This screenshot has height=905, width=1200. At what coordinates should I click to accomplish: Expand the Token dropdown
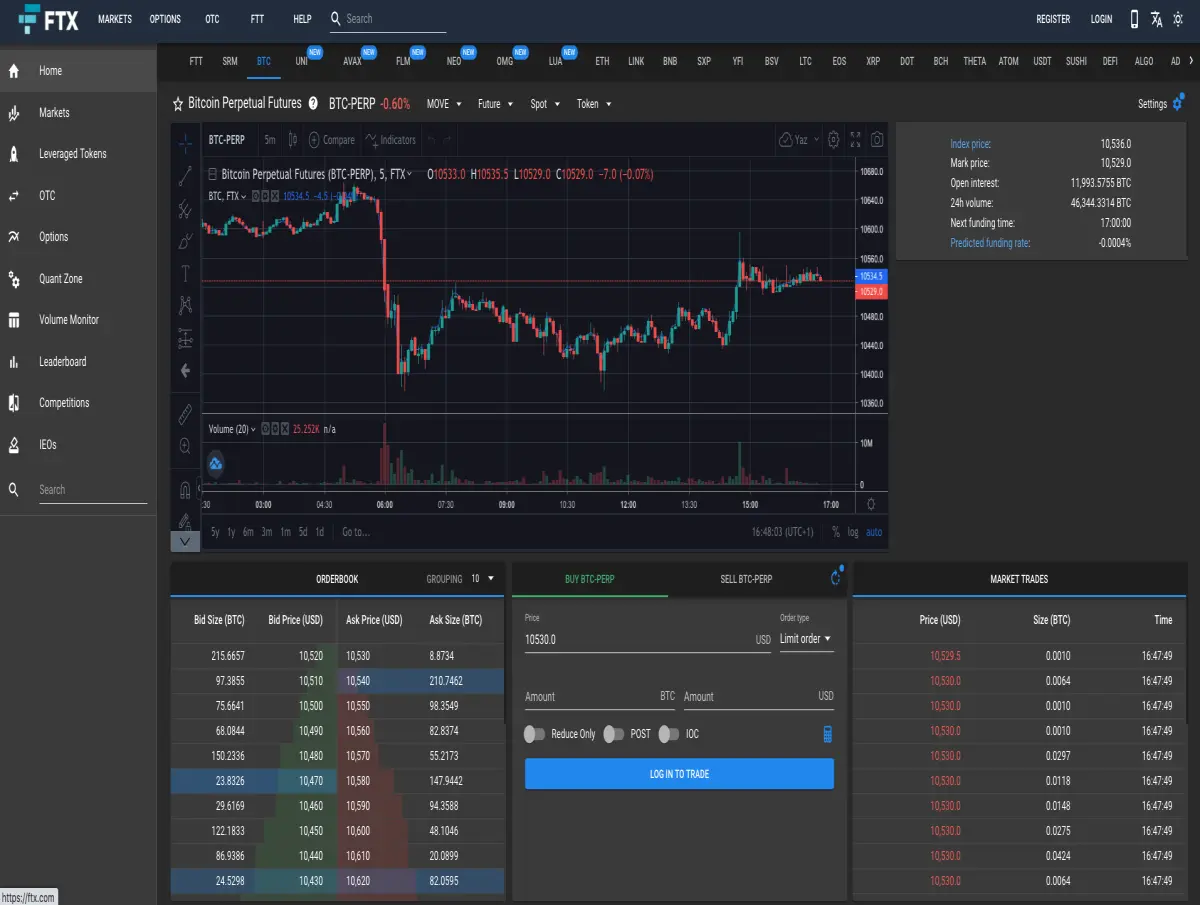(594, 104)
